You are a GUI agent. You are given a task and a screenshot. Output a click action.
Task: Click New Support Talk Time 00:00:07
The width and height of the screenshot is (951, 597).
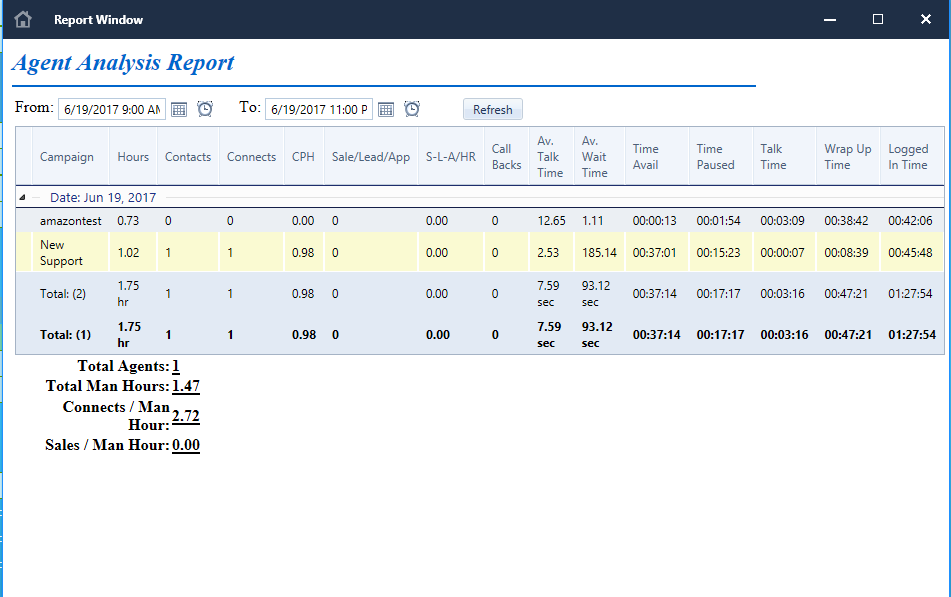click(x=782, y=252)
